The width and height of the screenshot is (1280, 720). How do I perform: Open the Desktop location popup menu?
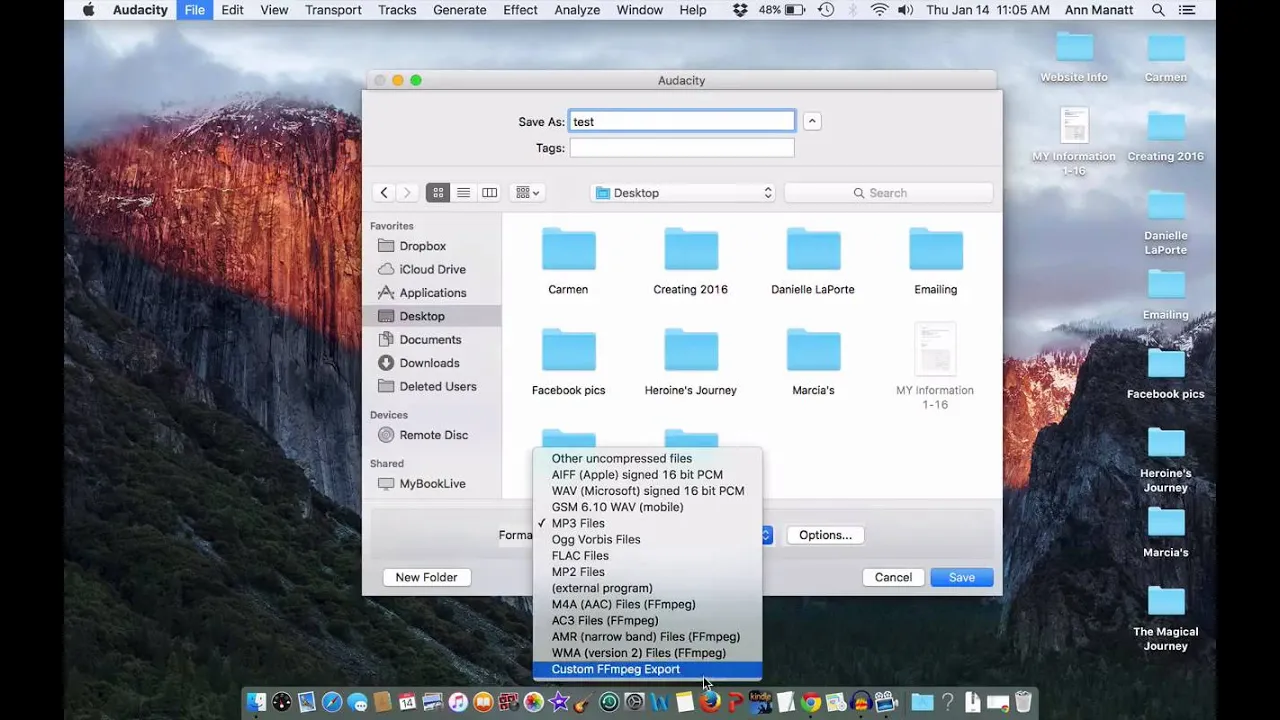click(683, 193)
